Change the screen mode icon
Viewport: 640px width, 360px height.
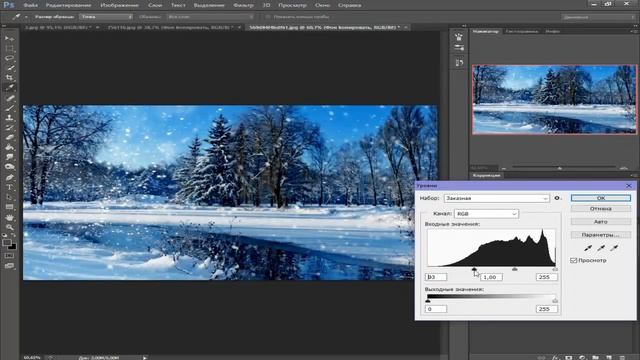coord(9,266)
